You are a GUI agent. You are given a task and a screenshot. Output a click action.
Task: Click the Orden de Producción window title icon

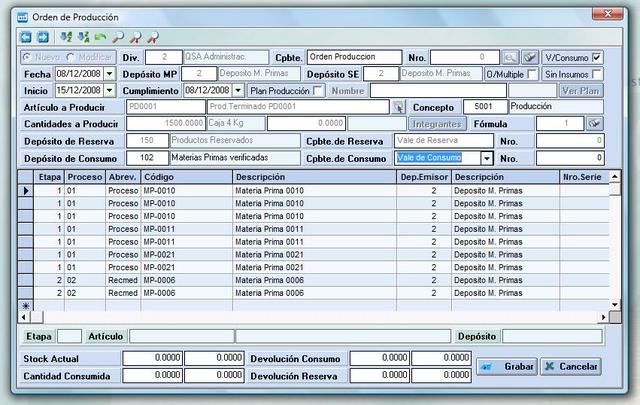pyautogui.click(x=22, y=17)
